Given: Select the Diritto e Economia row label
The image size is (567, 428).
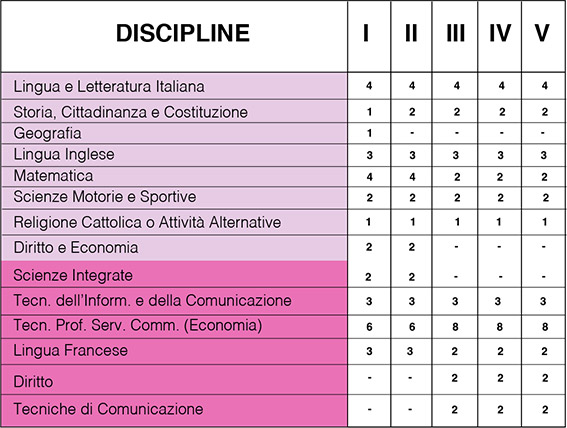Looking at the screenshot, I should [x=76, y=248].
